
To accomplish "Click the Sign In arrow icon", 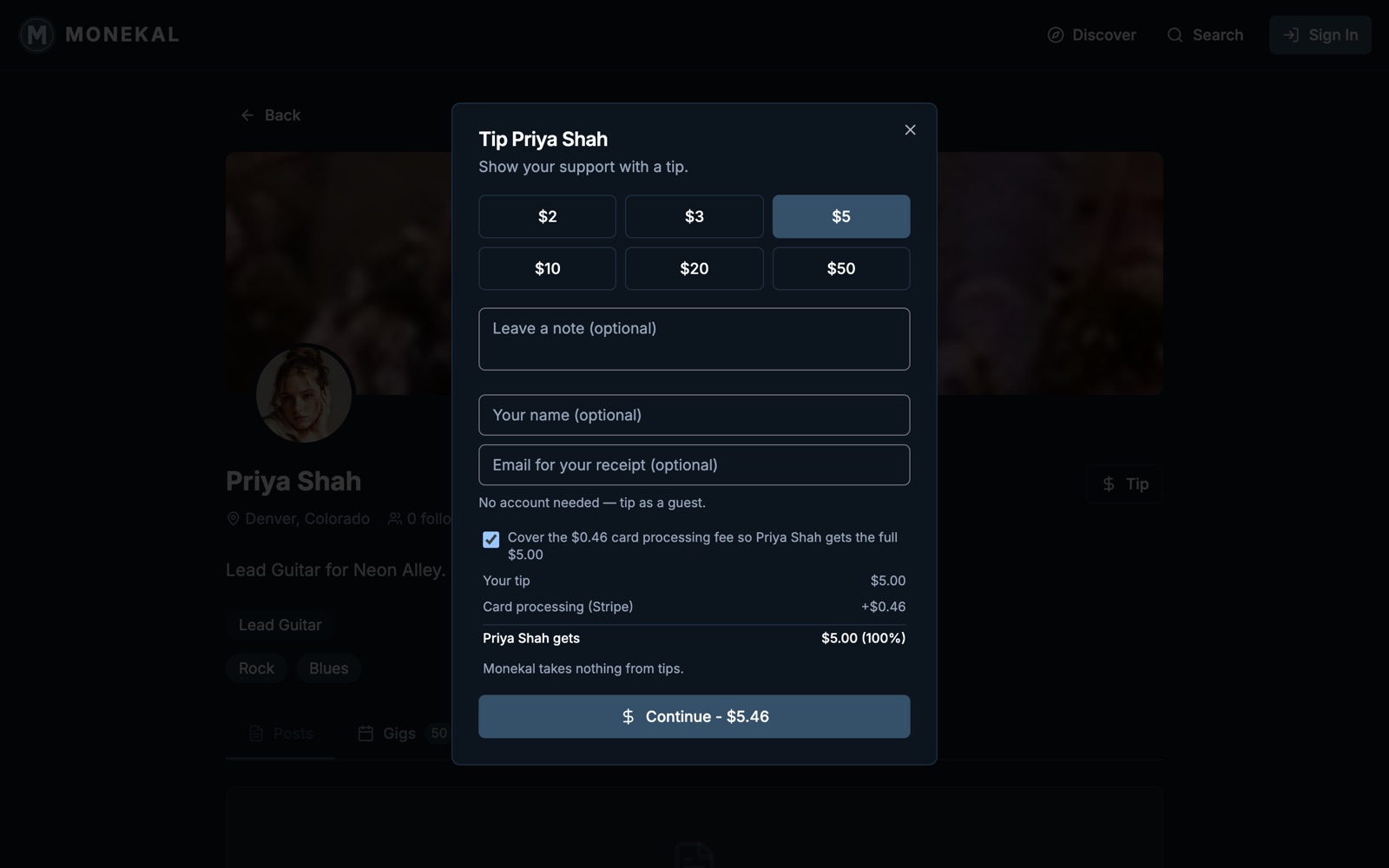I will pyautogui.click(x=1291, y=35).
